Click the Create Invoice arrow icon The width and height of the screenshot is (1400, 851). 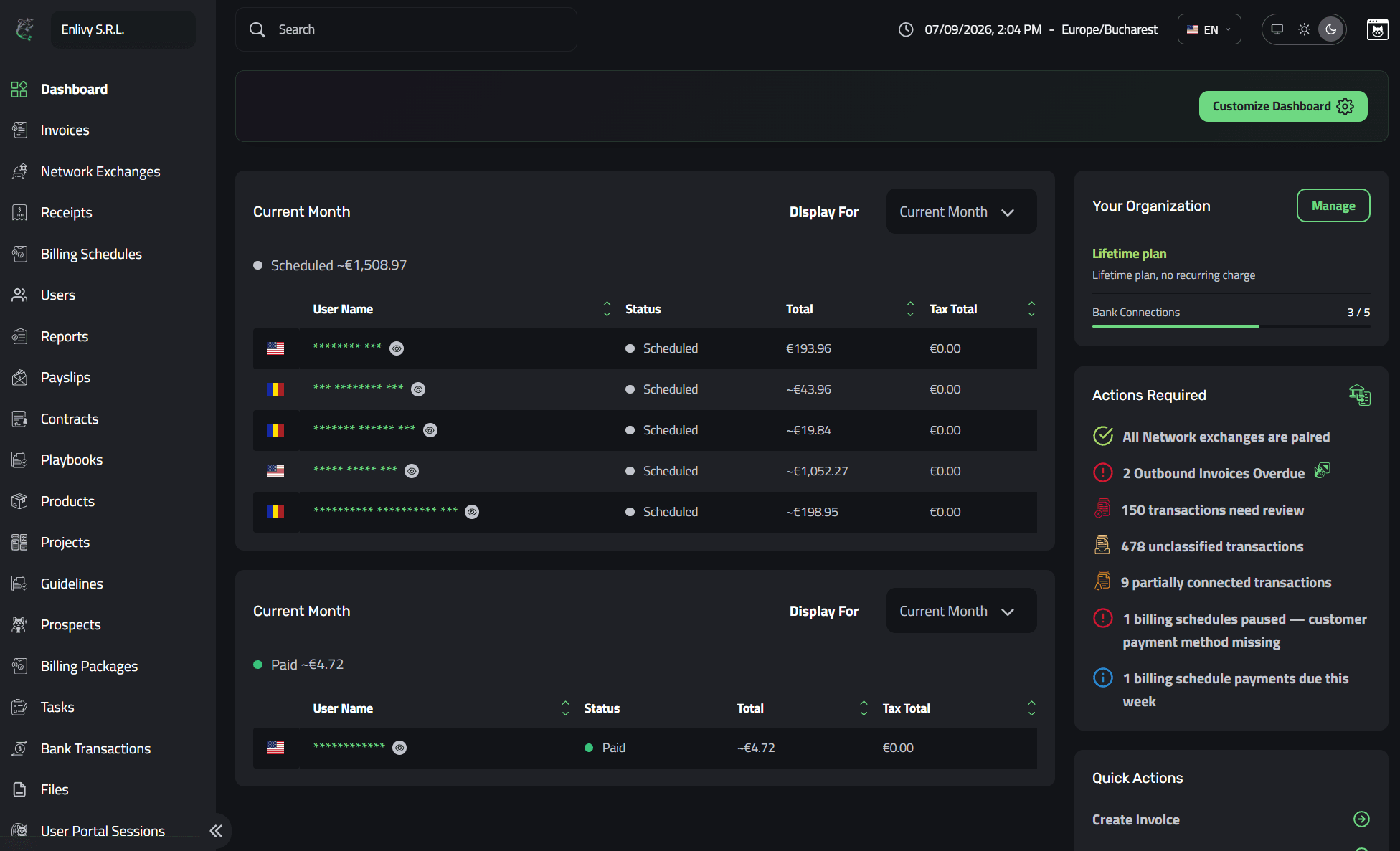[1361, 819]
